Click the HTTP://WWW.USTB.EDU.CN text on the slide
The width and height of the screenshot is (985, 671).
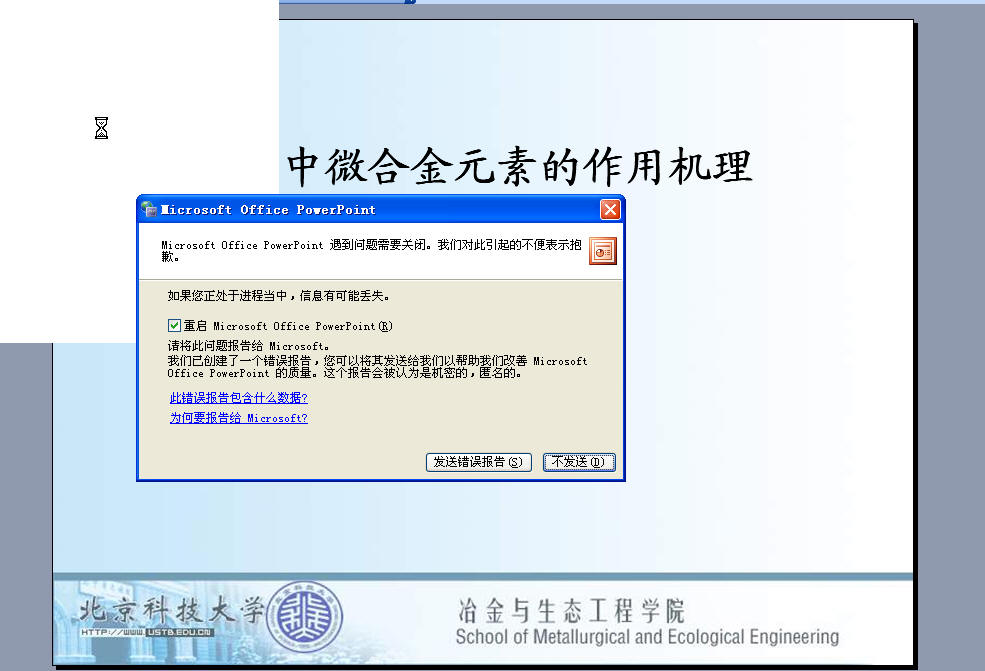click(x=148, y=632)
